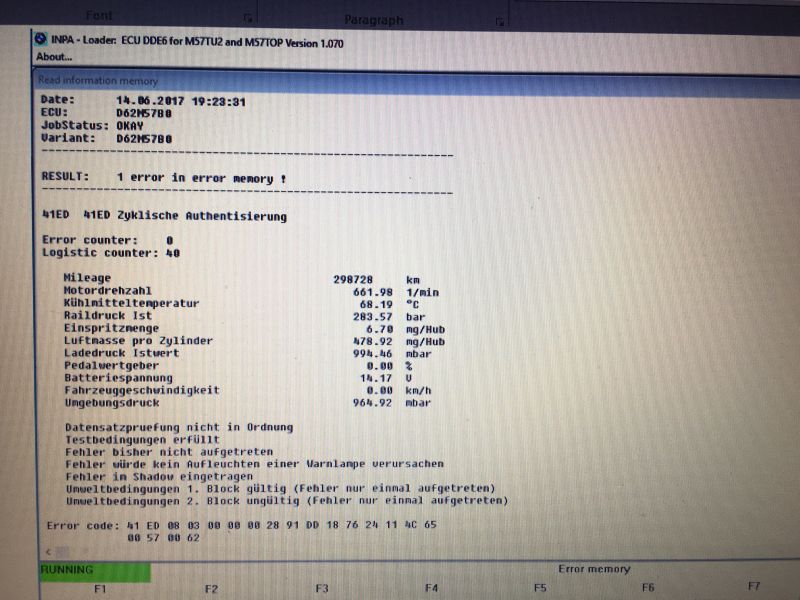Screen dimensions: 800x600
Task: Click the horizontal scrollbar left arrow
Action: pos(45,553)
